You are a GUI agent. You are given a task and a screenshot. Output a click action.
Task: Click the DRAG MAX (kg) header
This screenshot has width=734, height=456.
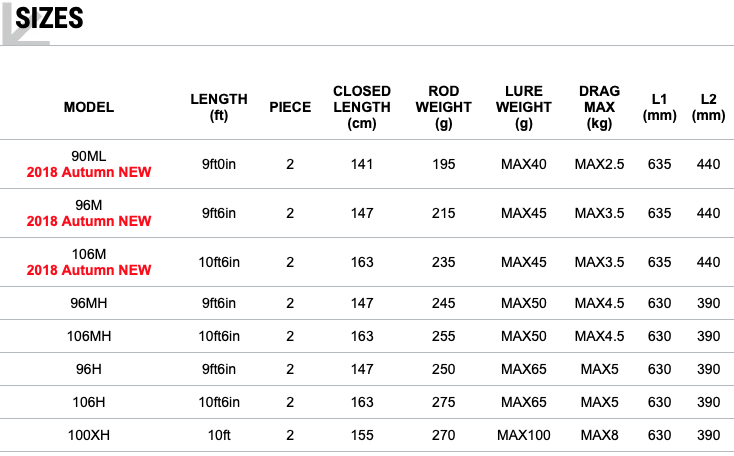(600, 107)
